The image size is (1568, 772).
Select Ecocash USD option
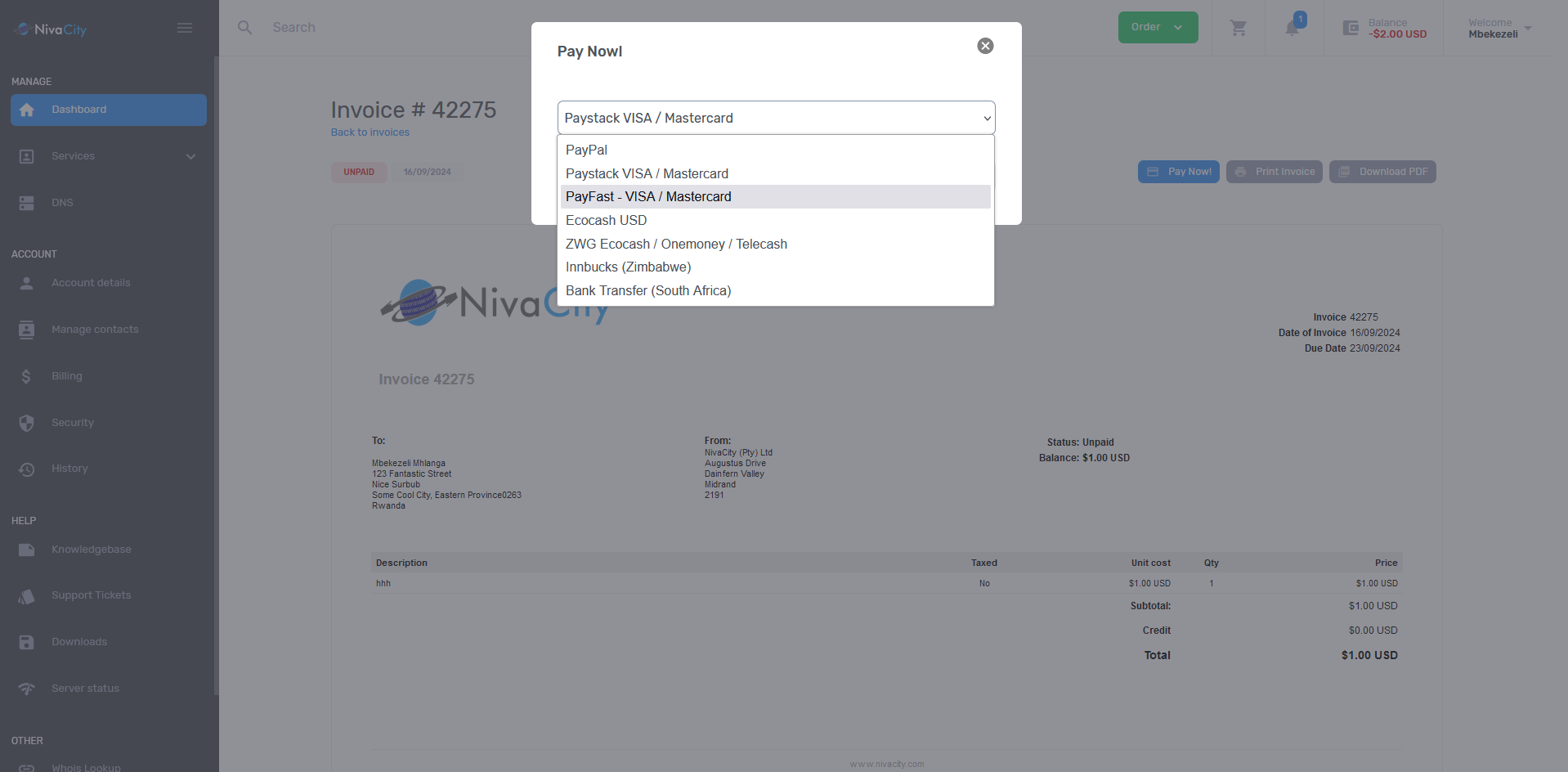pyautogui.click(x=776, y=221)
